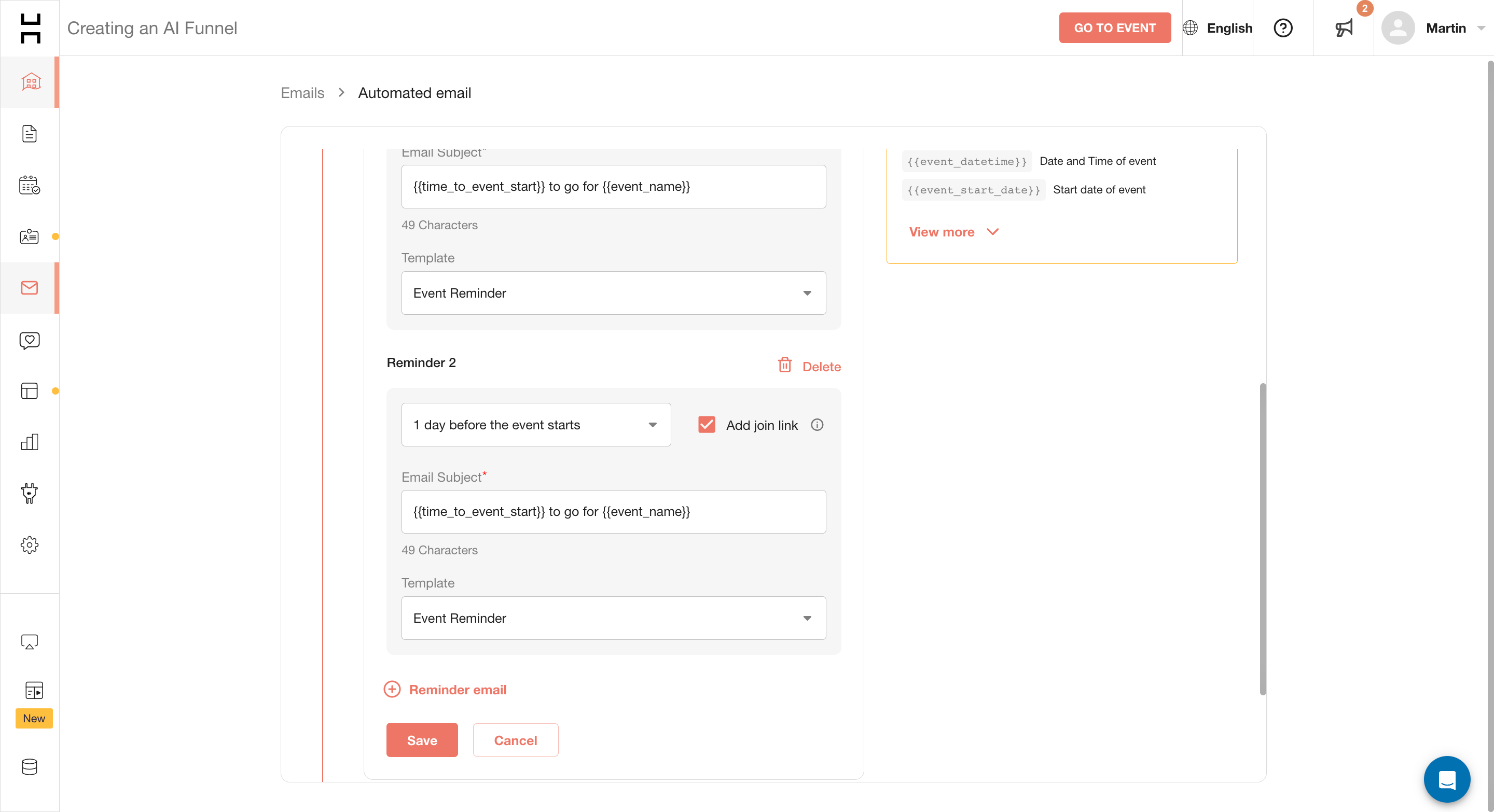The width and height of the screenshot is (1494, 812).
Task: Click the Creating an AI Funnel title
Action: click(152, 28)
